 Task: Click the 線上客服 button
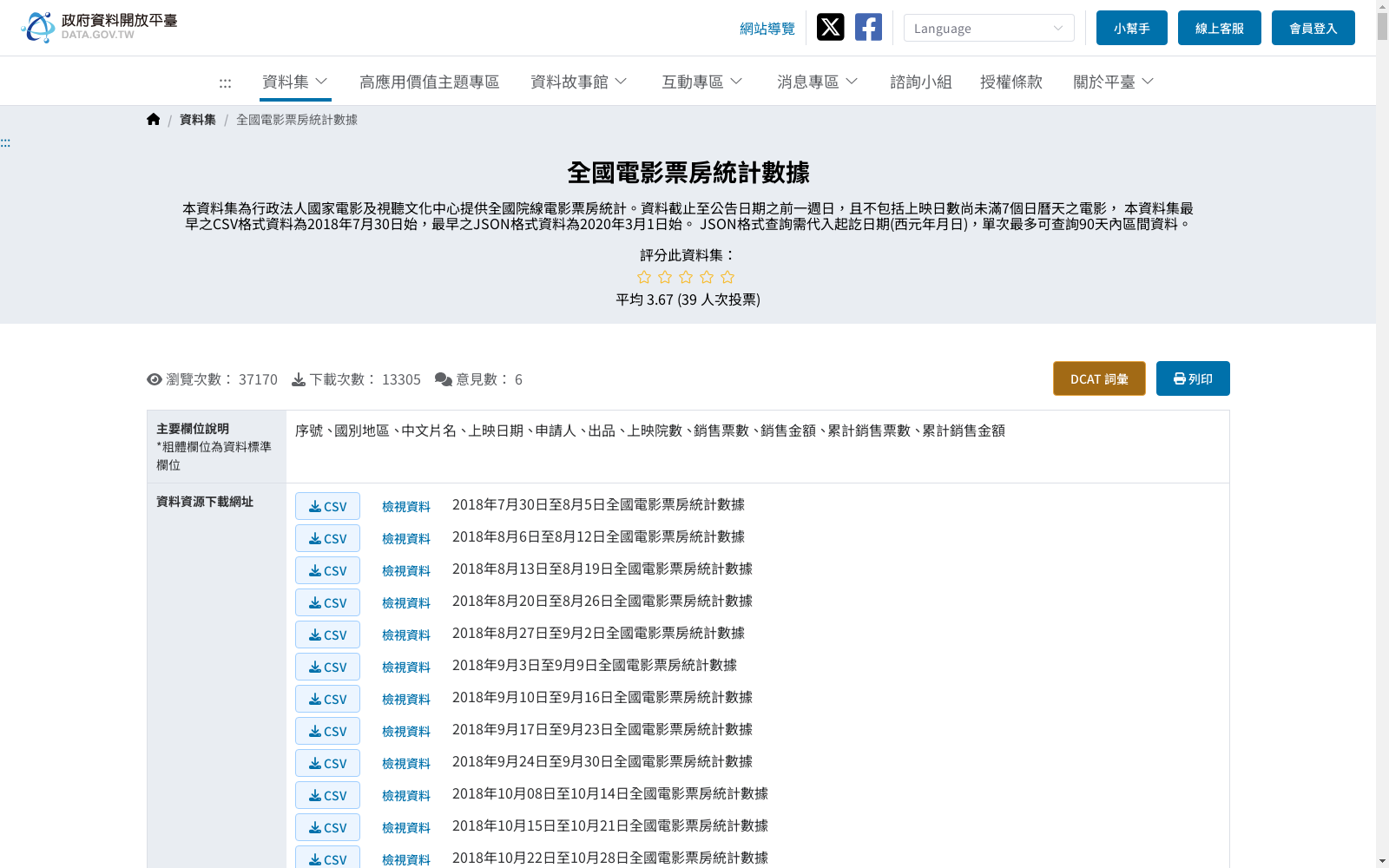(1220, 28)
